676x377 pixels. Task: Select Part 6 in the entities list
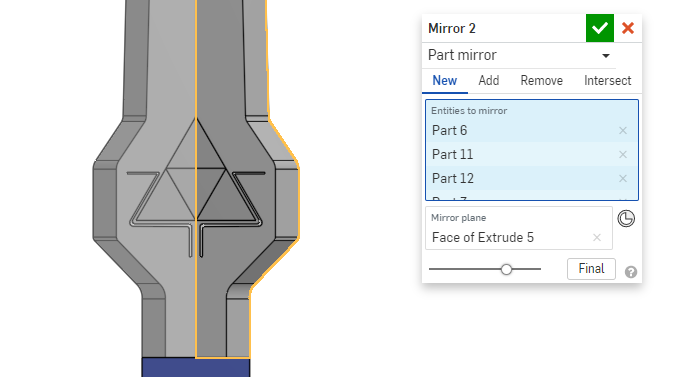click(532, 130)
